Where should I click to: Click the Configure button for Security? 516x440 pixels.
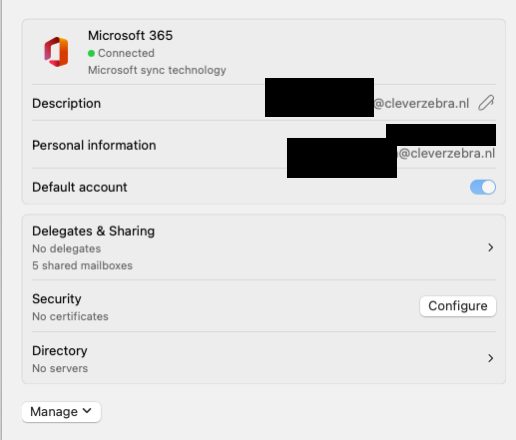tap(458, 306)
